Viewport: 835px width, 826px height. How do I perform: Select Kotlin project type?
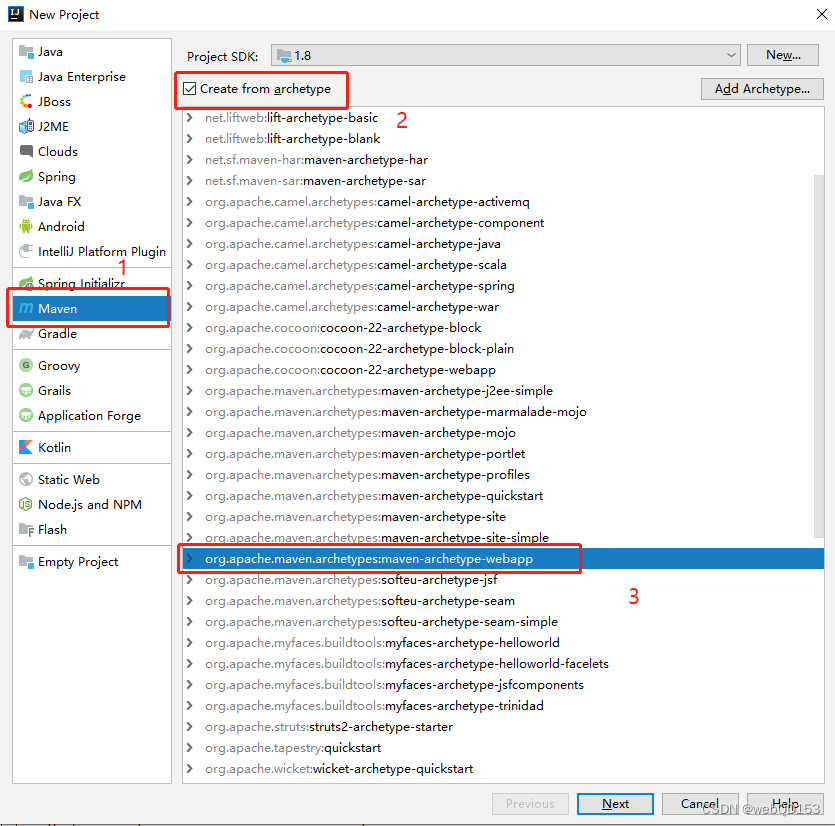92,447
